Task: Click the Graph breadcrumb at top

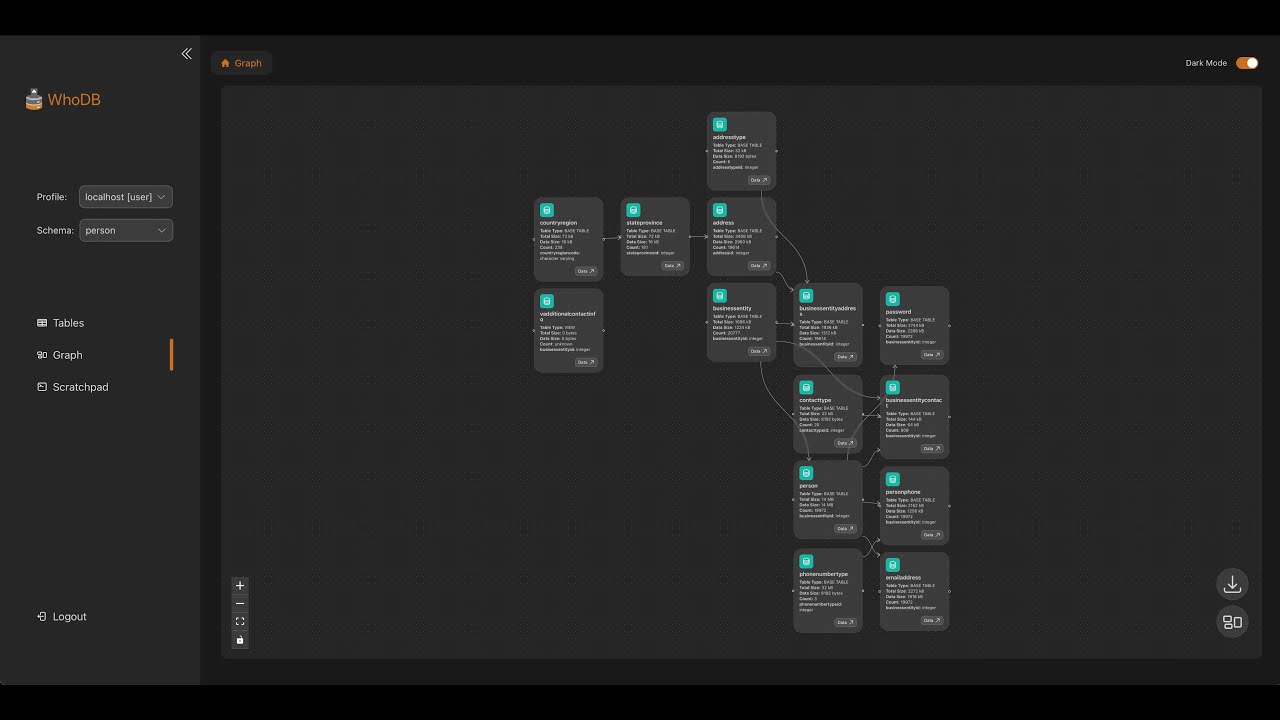Action: (x=241, y=63)
